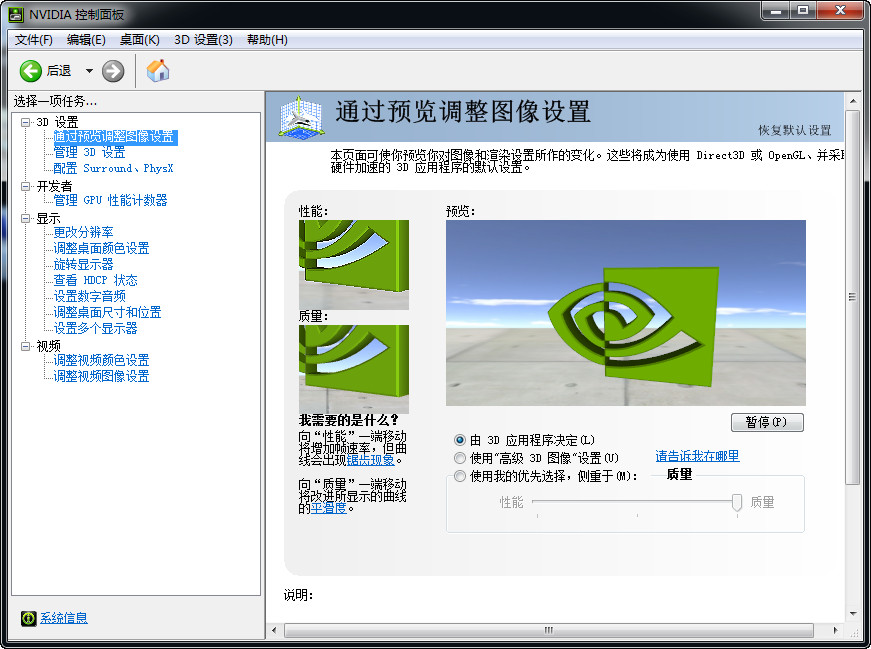The width and height of the screenshot is (871, 649).
Task: Click the 锯齿现象 hyperlink
Action: click(371, 460)
